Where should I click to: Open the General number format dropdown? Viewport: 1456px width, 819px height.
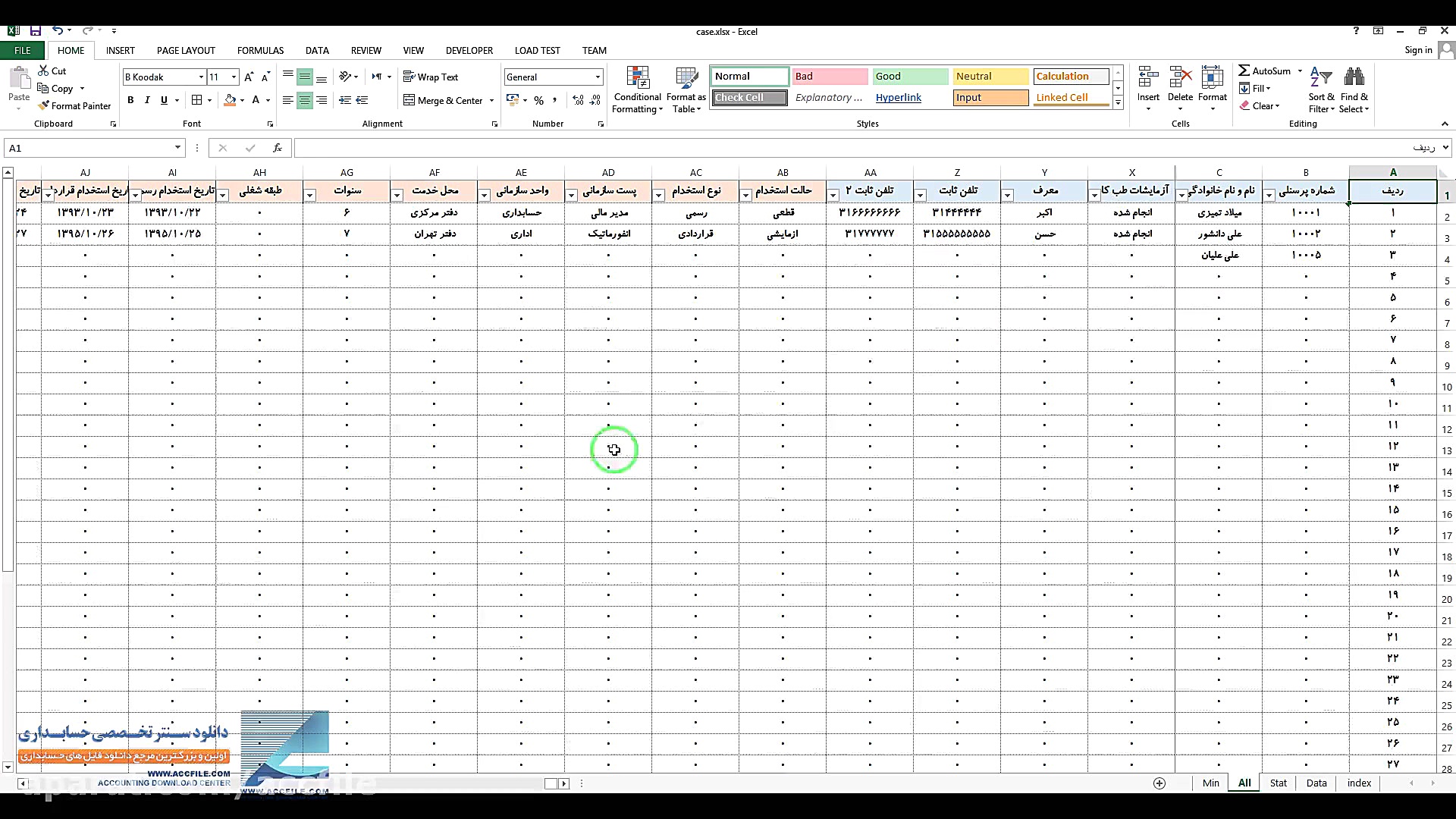(598, 77)
